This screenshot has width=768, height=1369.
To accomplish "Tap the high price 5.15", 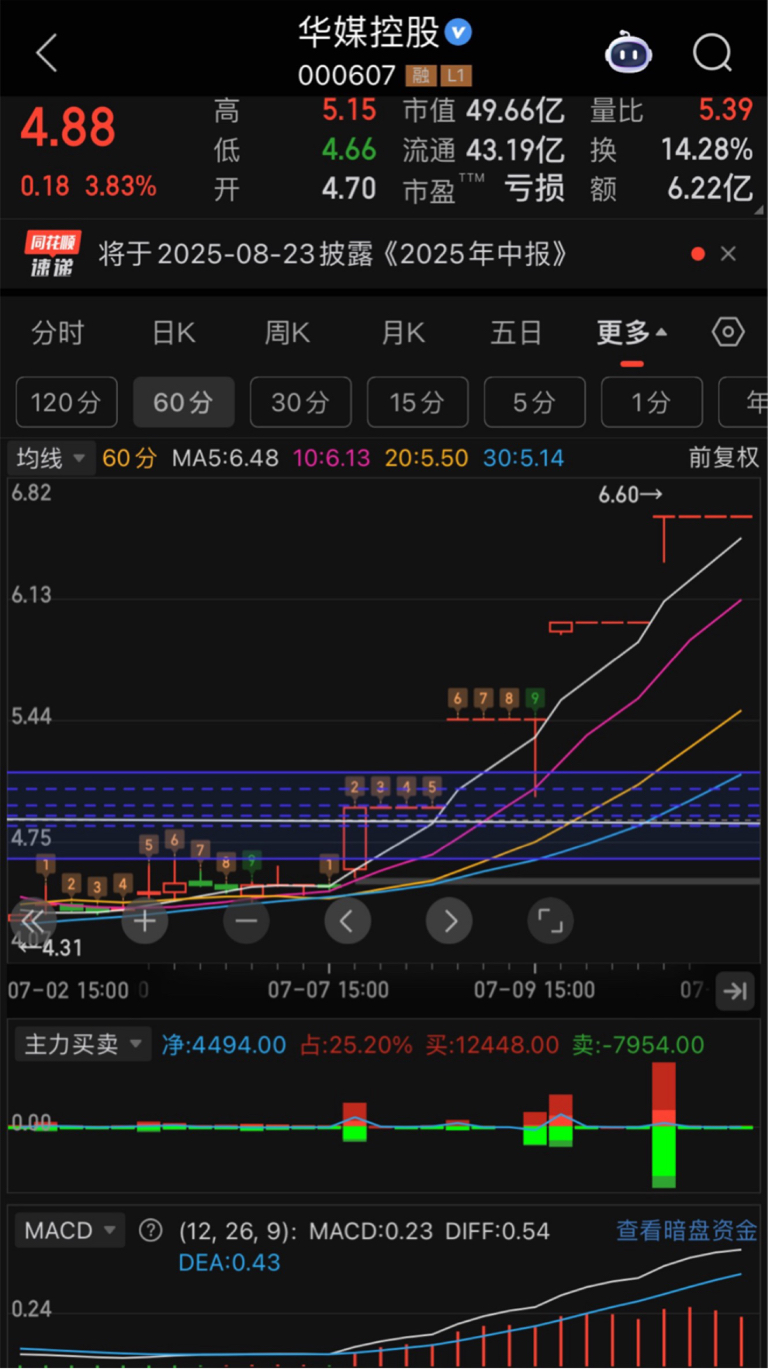I will click(349, 110).
